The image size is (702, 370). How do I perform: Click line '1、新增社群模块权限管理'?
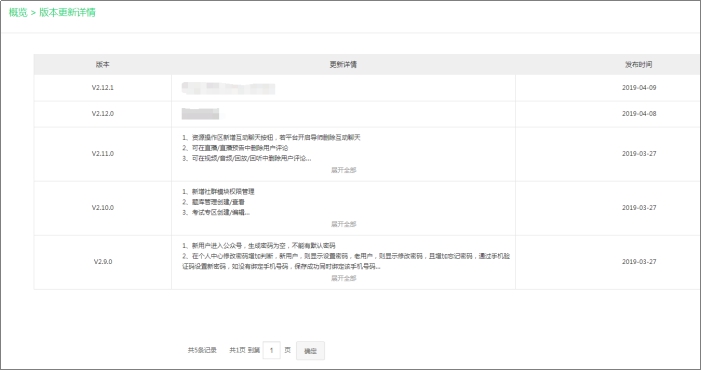click(x=218, y=192)
